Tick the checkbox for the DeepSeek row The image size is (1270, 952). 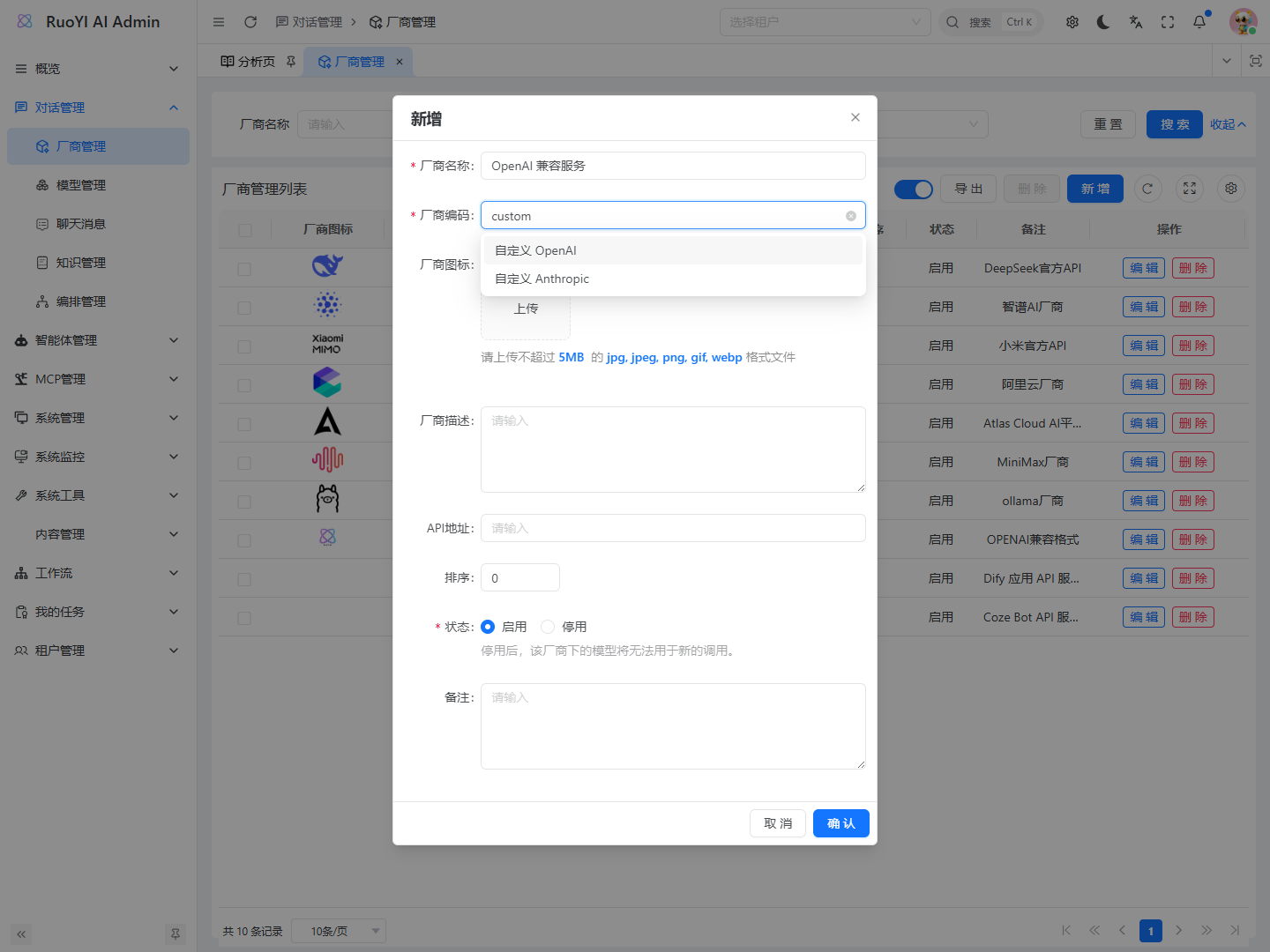(x=244, y=269)
